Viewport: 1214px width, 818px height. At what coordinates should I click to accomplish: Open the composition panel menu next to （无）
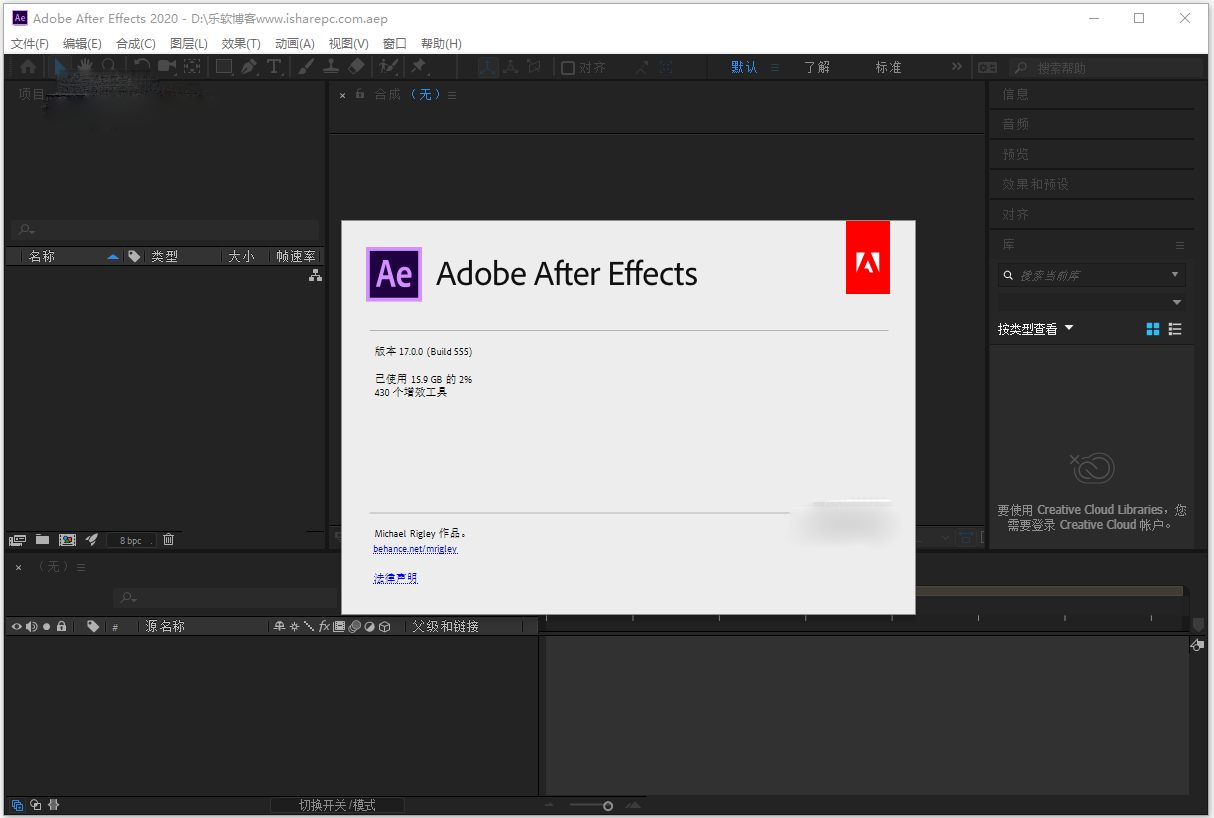452,94
